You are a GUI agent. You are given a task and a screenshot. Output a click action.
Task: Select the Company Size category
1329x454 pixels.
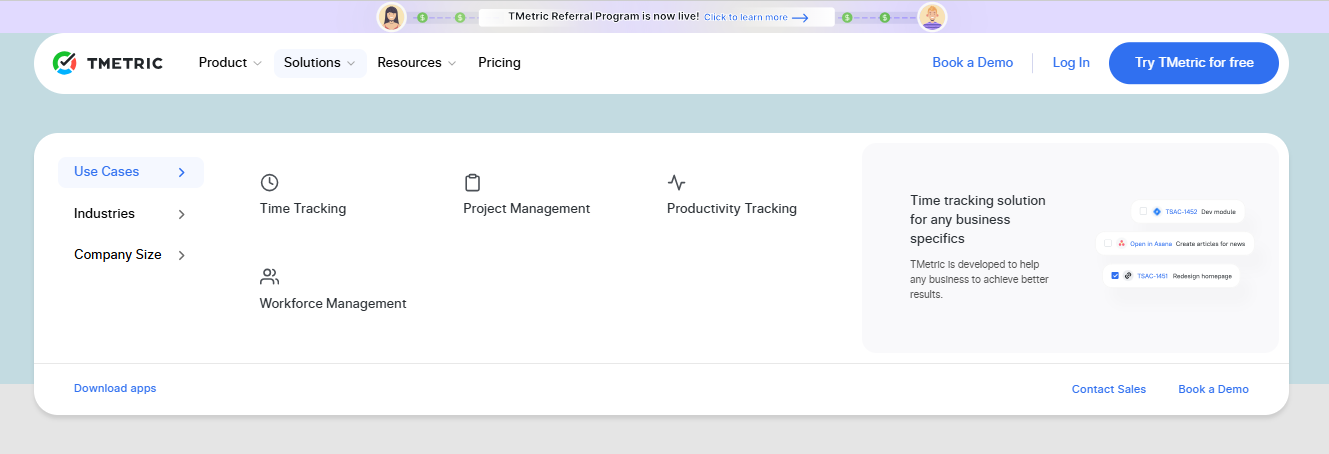coord(130,255)
